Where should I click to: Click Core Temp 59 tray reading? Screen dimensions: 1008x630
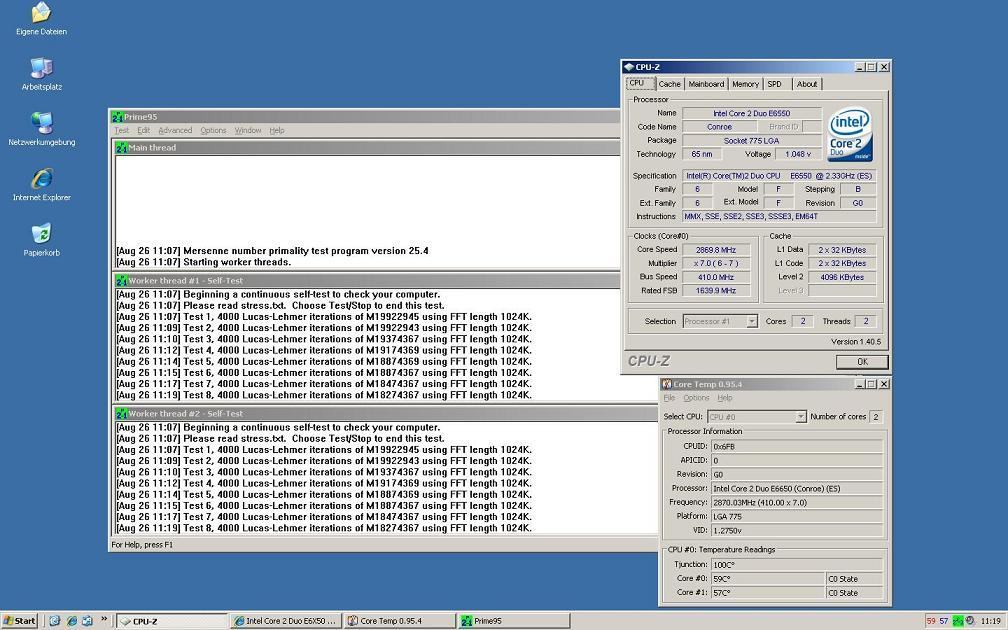click(931, 621)
